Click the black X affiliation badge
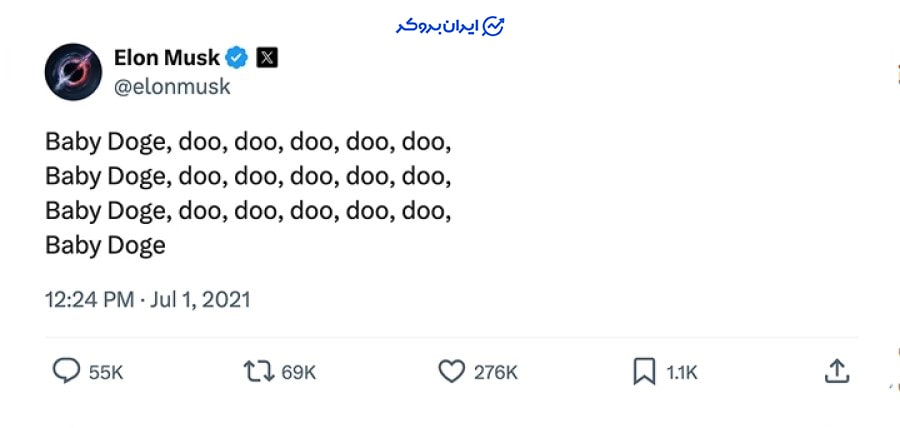The width and height of the screenshot is (900, 428). [267, 57]
